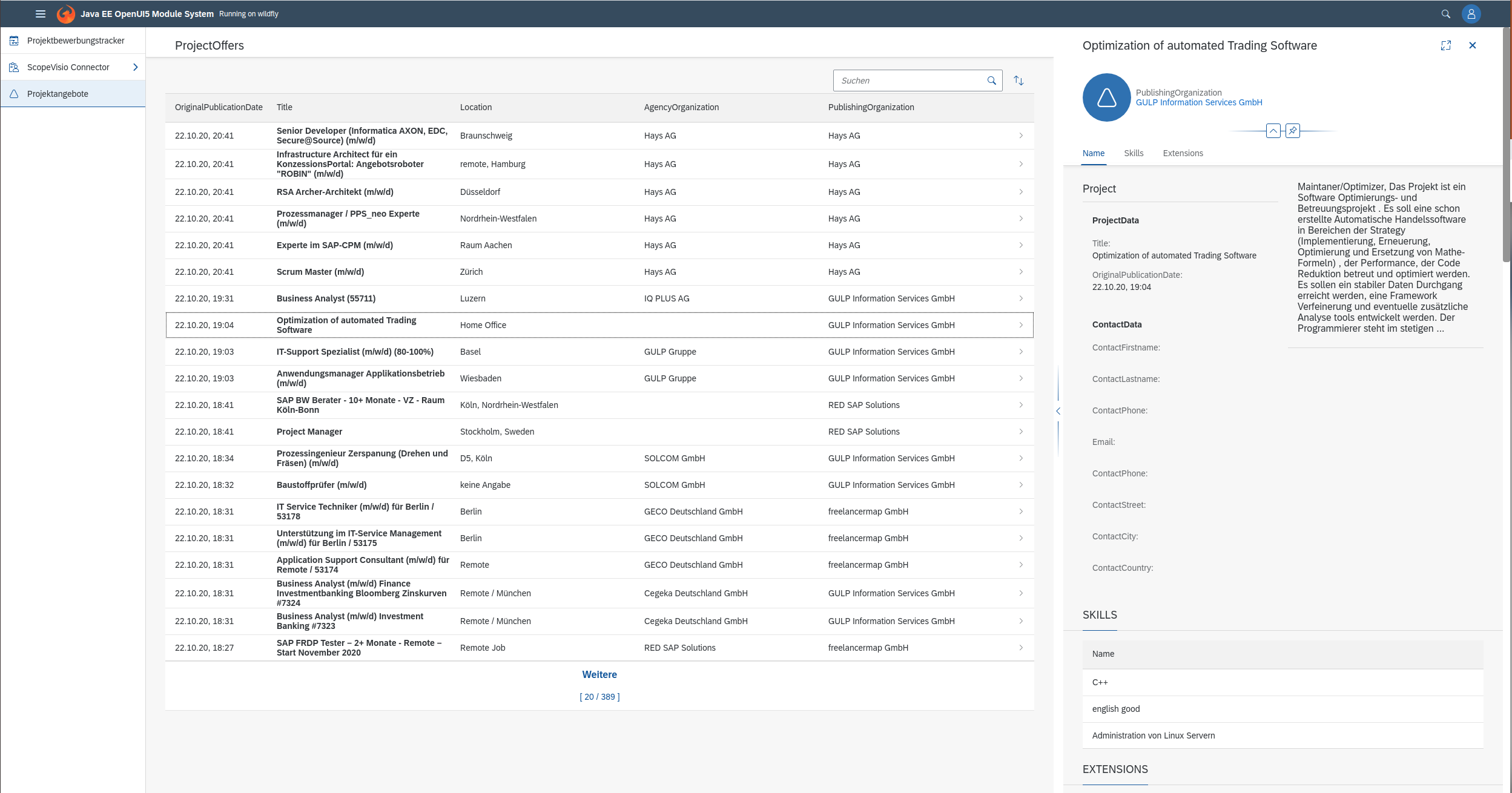Switch to the Extensions tab
This screenshot has width=1512, height=793.
tap(1182, 153)
